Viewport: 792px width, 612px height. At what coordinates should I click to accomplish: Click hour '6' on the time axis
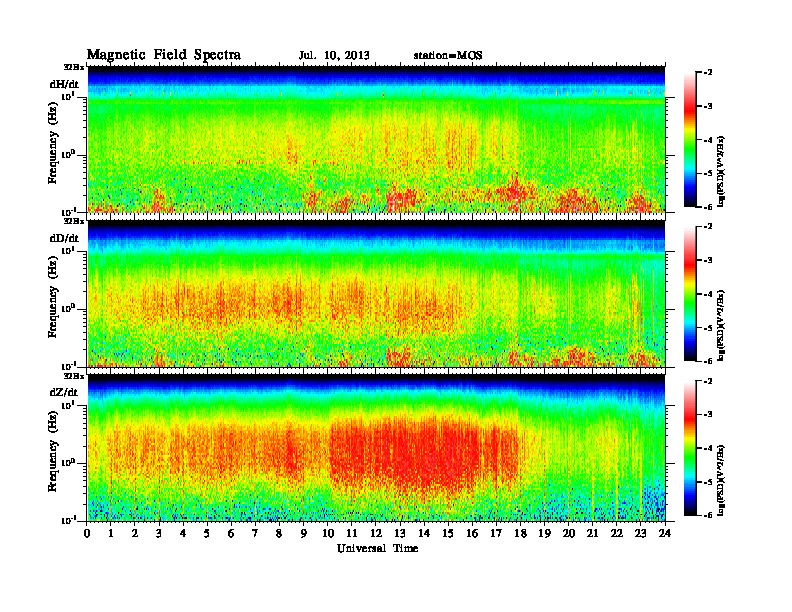tap(231, 534)
